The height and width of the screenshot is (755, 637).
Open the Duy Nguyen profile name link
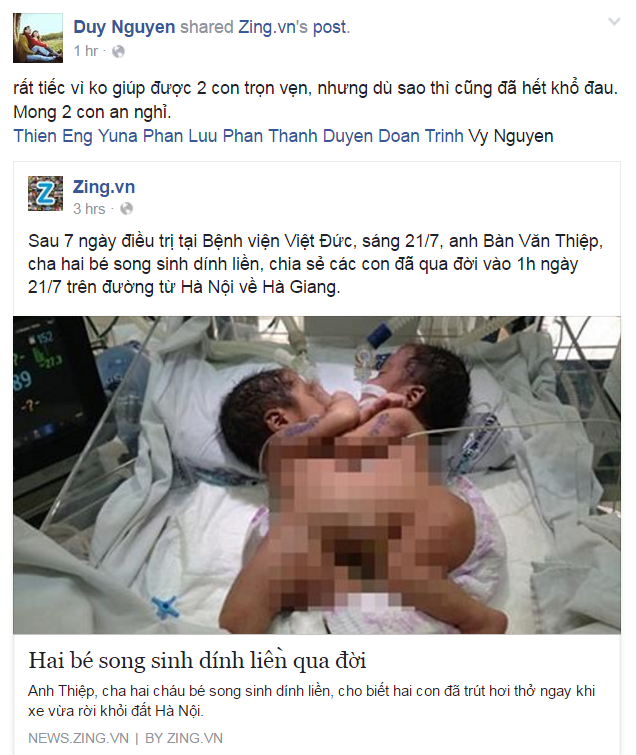coord(124,27)
